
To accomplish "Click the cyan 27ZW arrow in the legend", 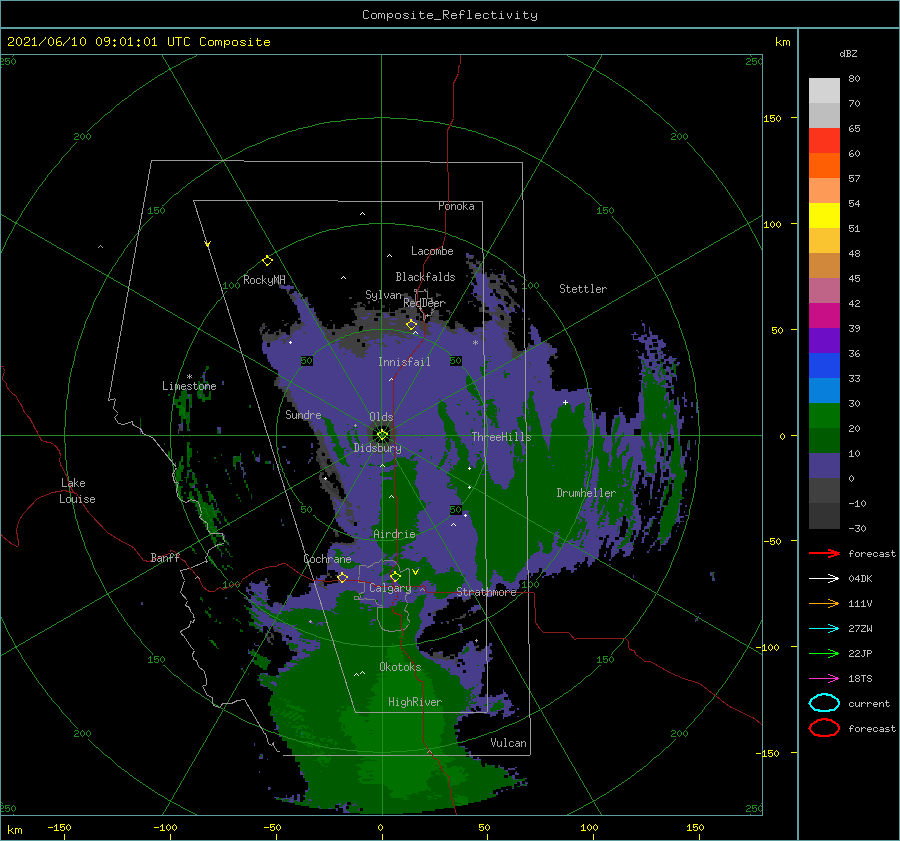I will pos(824,629).
